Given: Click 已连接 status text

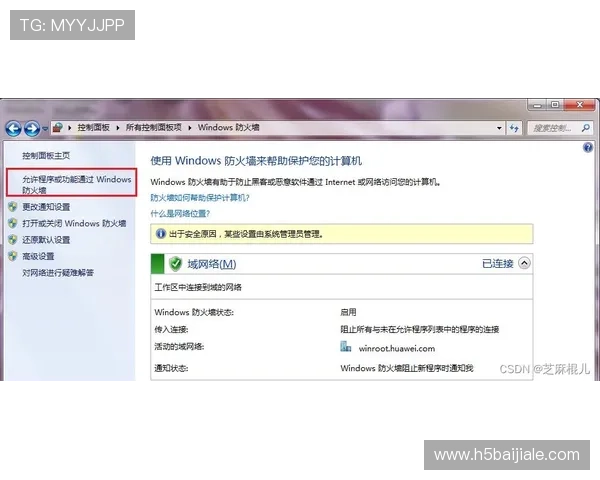Looking at the screenshot, I should coord(497,264).
